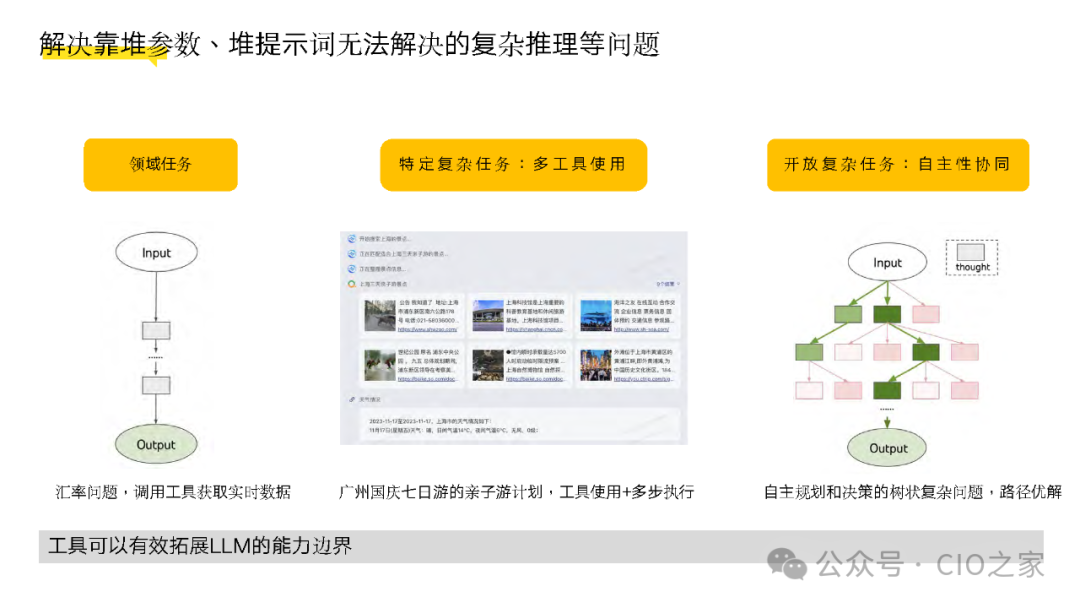
Task: Select the 开放复杂任务:自主性协同 yellow box
Action: 897,165
